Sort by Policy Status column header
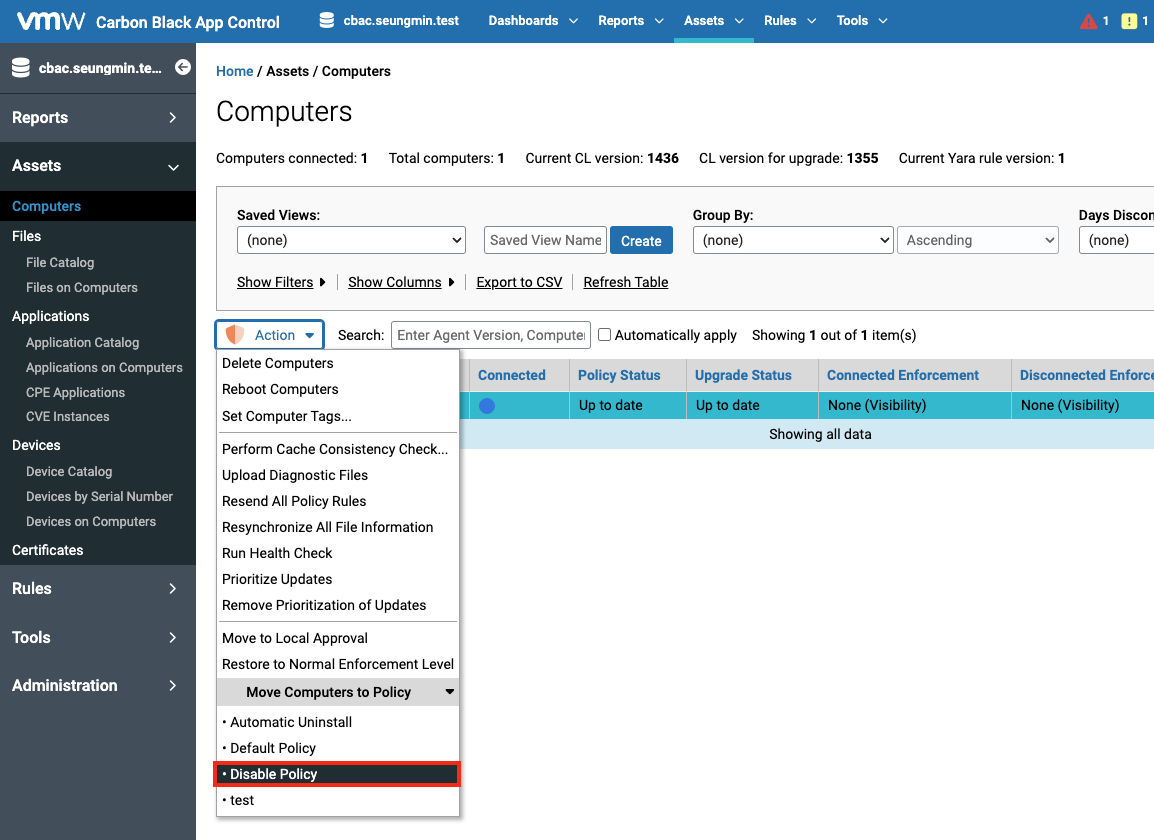The width and height of the screenshot is (1154, 840). (619, 375)
